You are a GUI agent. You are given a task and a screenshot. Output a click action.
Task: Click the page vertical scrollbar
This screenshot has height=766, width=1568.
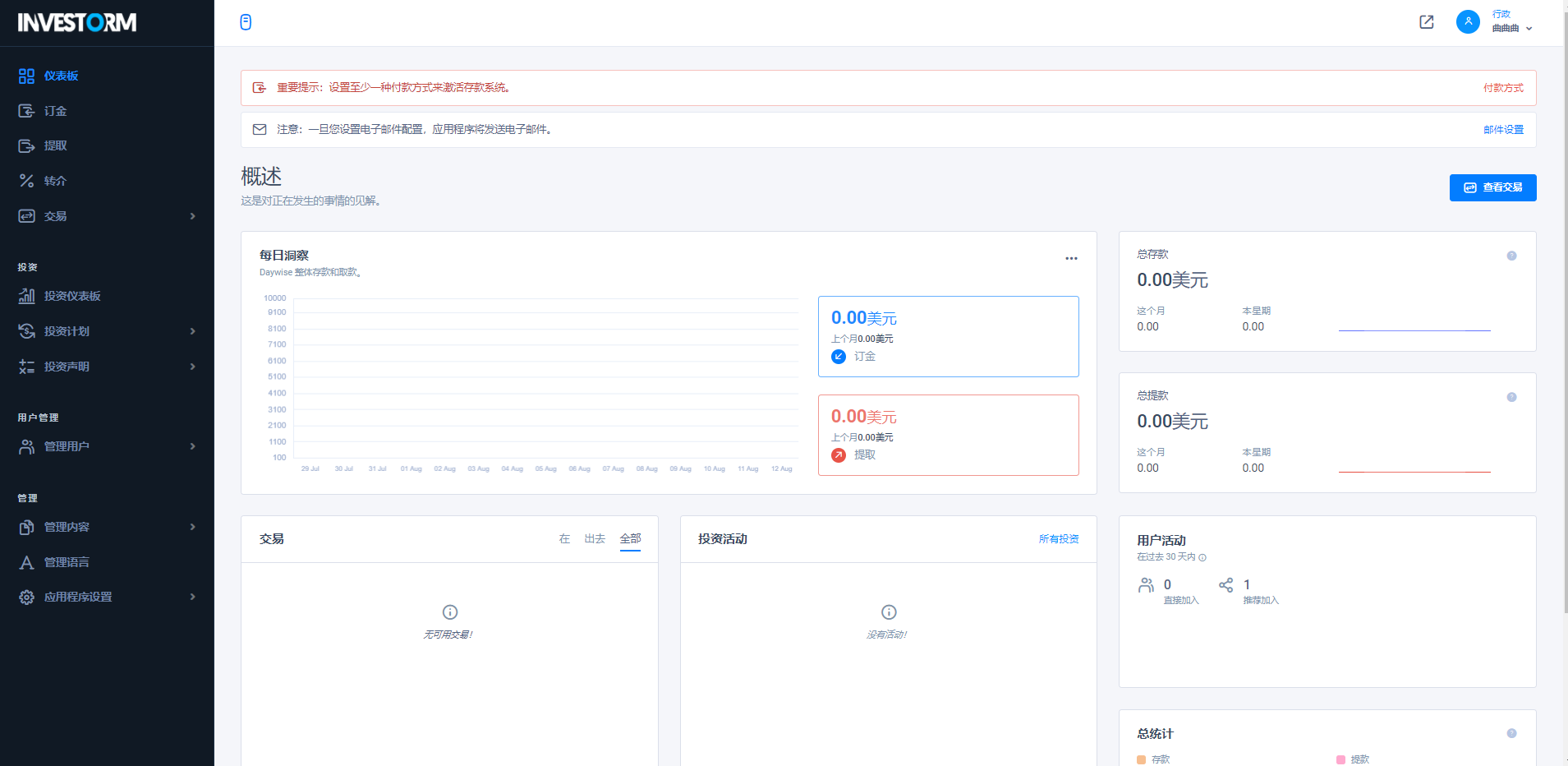[x=1564, y=329]
